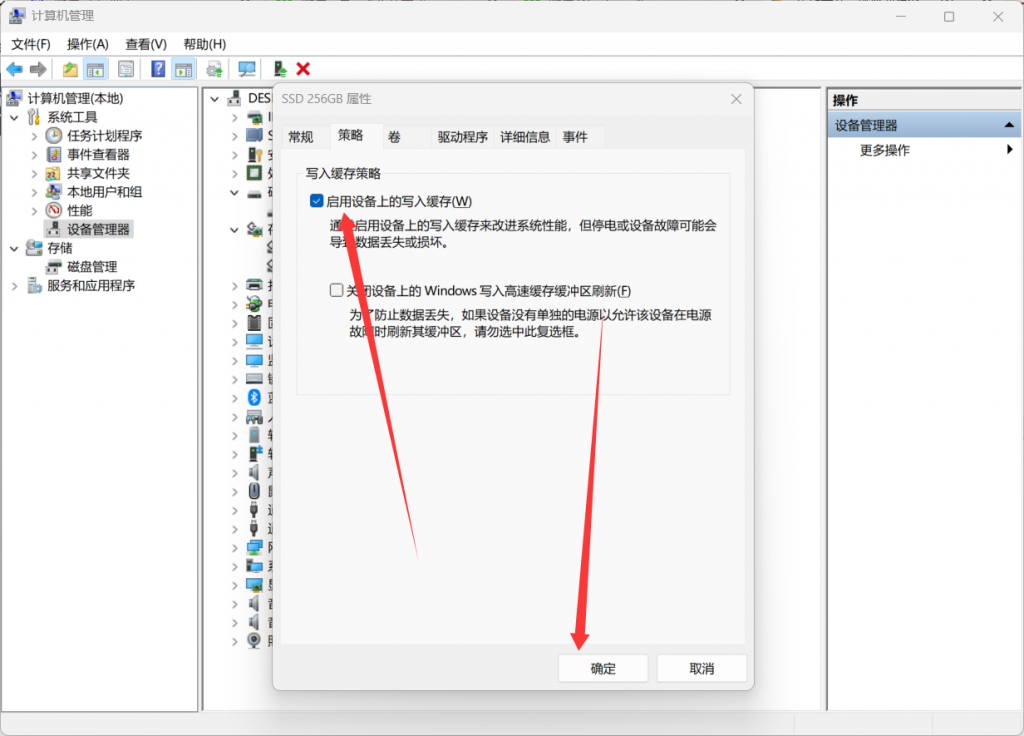Expand the 服务和应用程序 node

point(14,286)
